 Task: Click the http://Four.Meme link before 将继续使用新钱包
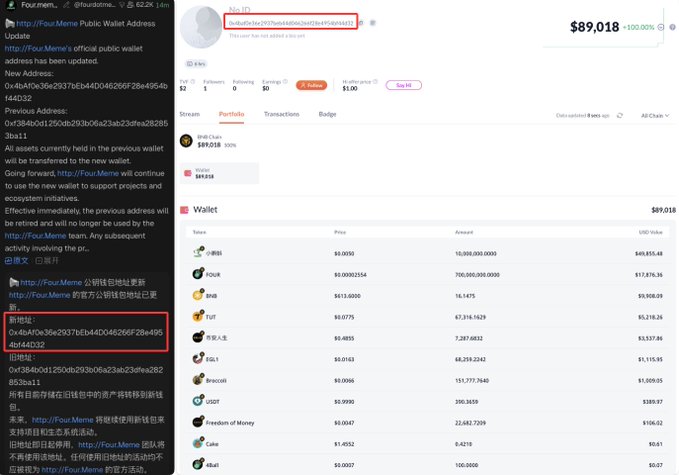[x=63, y=420]
